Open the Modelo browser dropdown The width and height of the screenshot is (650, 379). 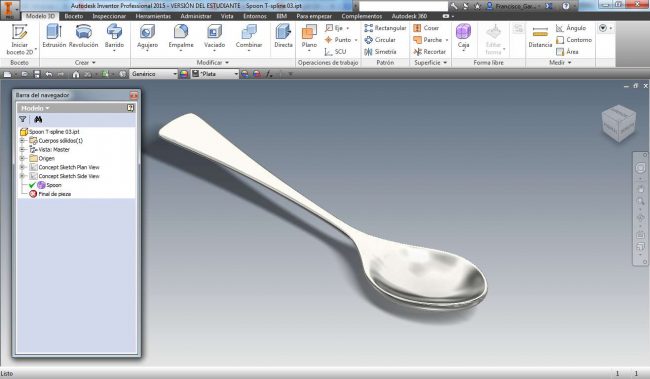coord(35,108)
